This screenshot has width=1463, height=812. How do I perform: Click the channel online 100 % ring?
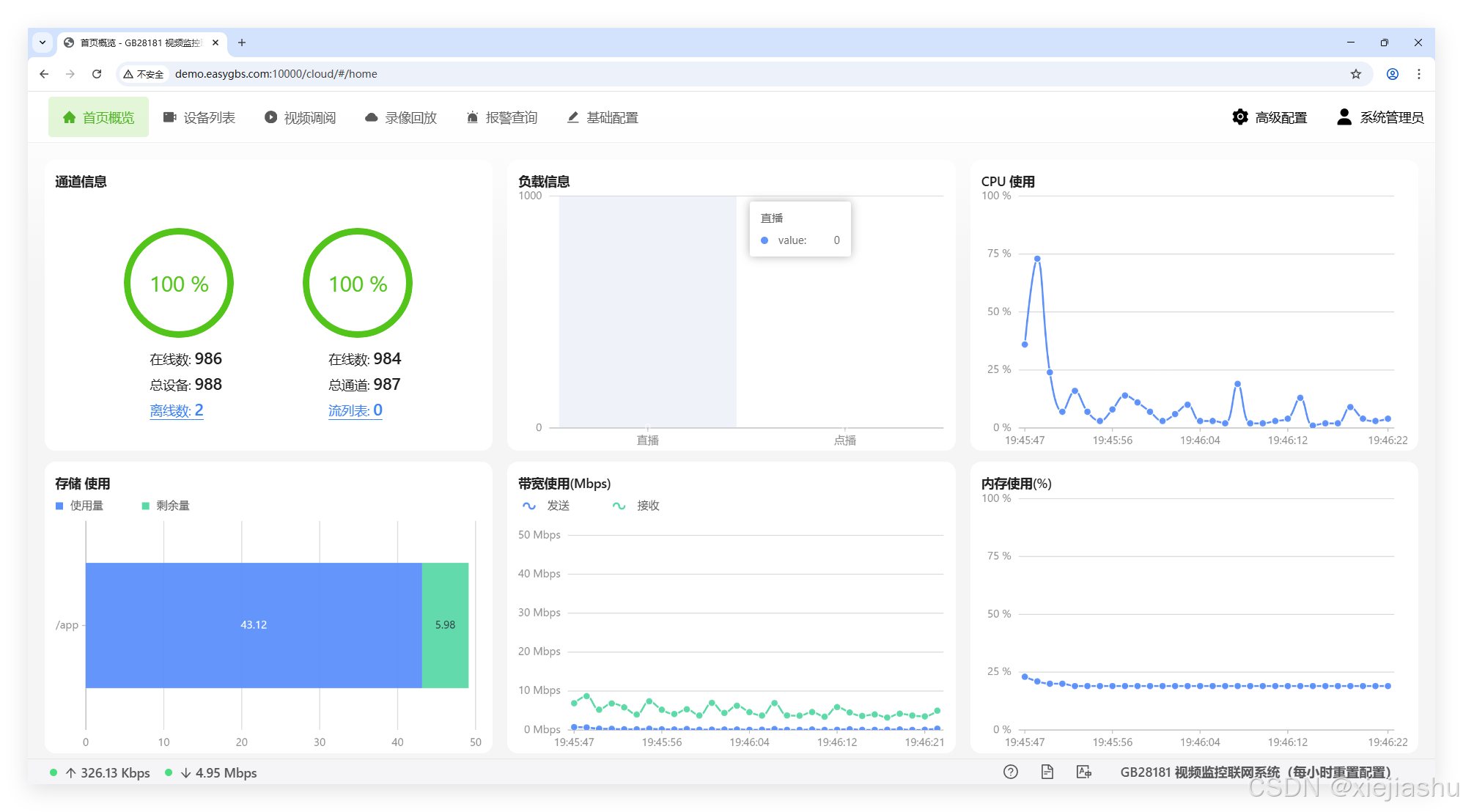(358, 284)
